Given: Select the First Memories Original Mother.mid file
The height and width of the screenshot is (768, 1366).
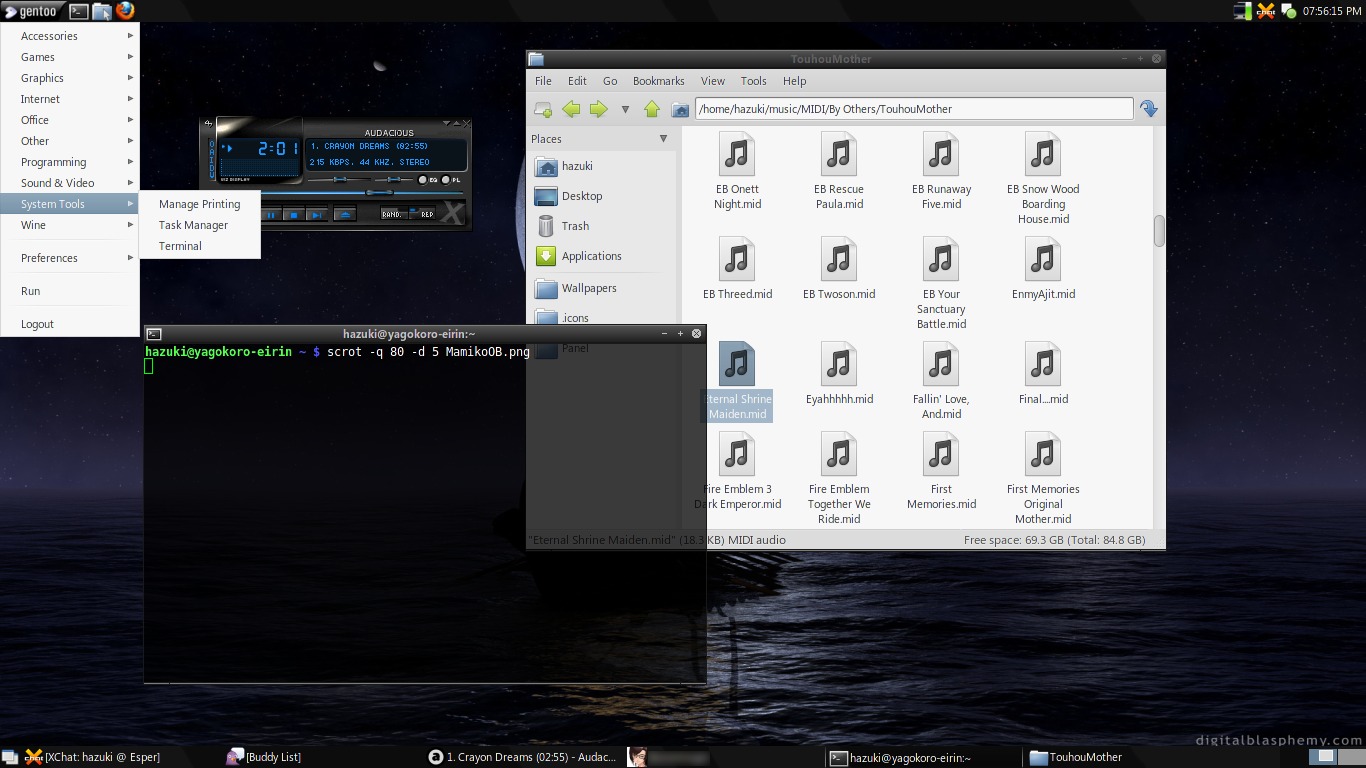Looking at the screenshot, I should tap(1043, 478).
